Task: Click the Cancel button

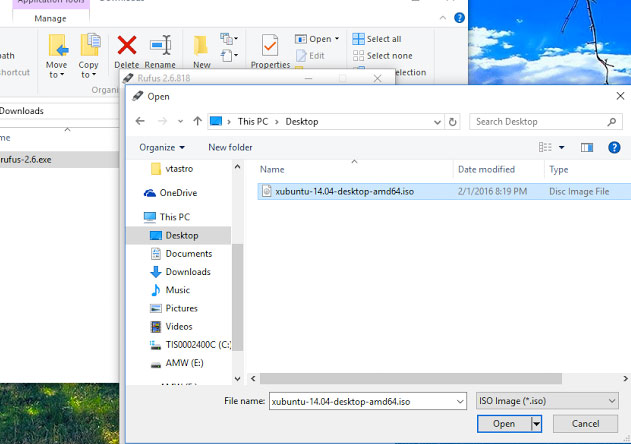Action: pyautogui.click(x=586, y=424)
